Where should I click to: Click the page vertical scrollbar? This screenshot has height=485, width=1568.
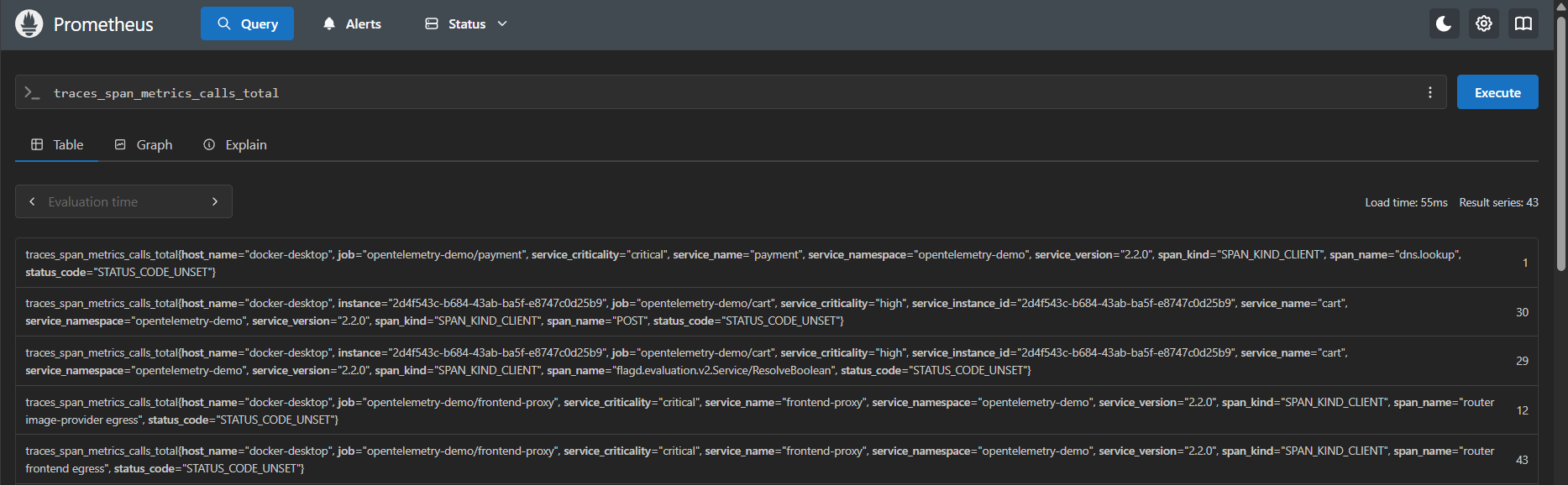point(1561,143)
